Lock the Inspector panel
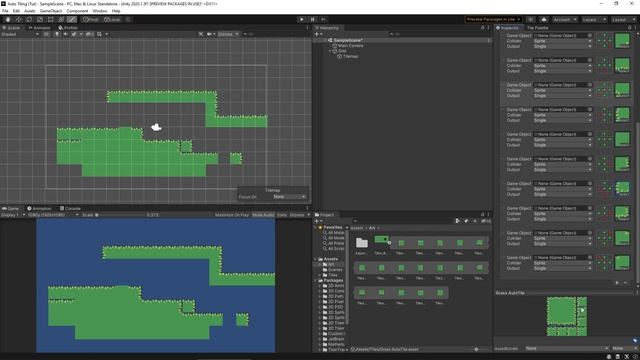Viewport: 640px width, 360px height. tap(629, 28)
